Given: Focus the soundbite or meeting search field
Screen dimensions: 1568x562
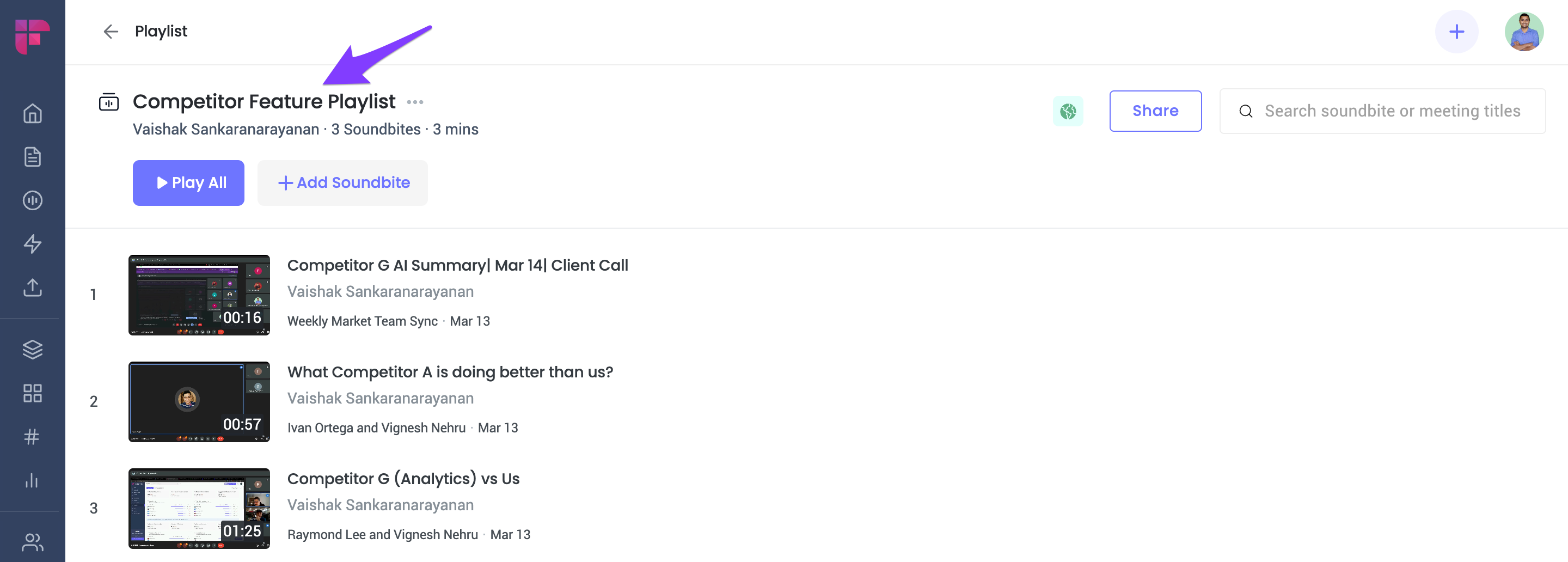Looking at the screenshot, I should (1382, 111).
